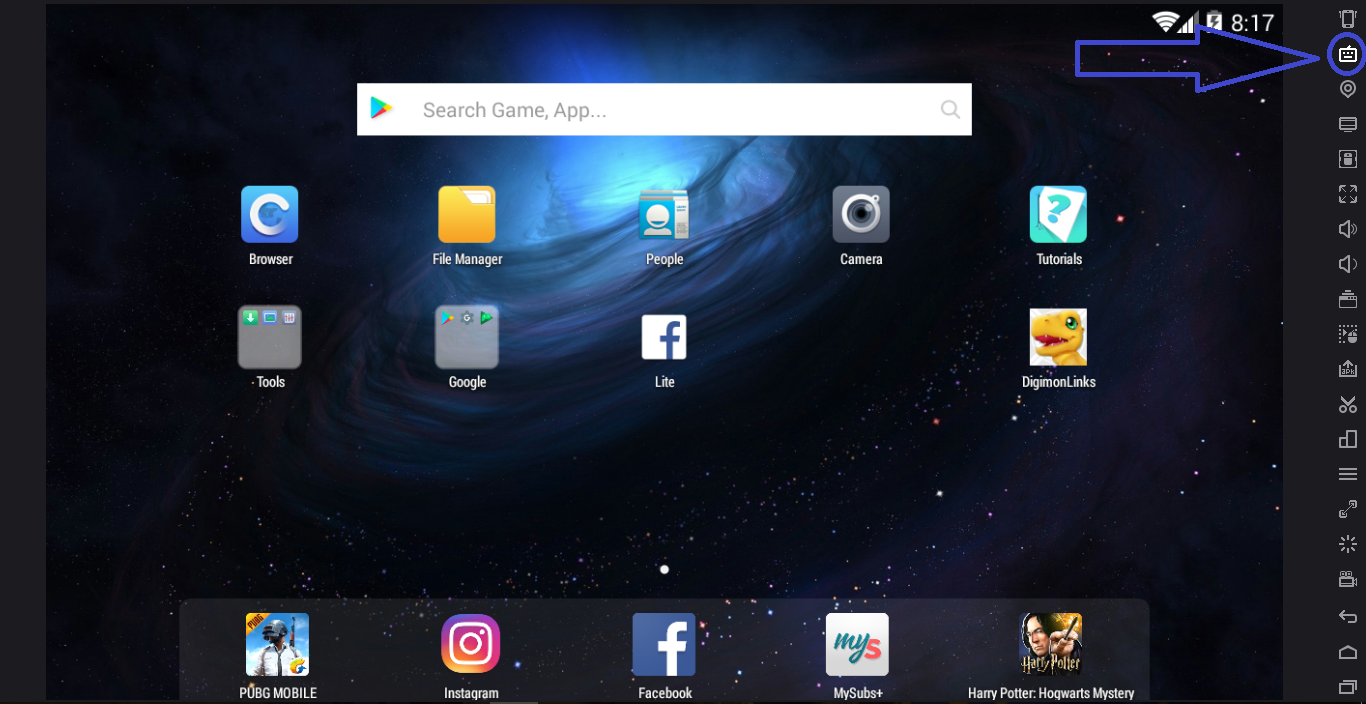Screen dimensions: 1366x704
Task: Click the loading-spinner restart icon
Action: tap(1348, 544)
